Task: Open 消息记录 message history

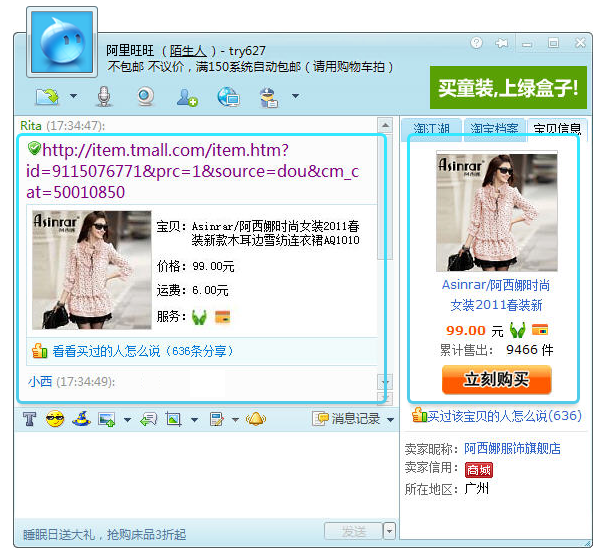Action: point(347,419)
